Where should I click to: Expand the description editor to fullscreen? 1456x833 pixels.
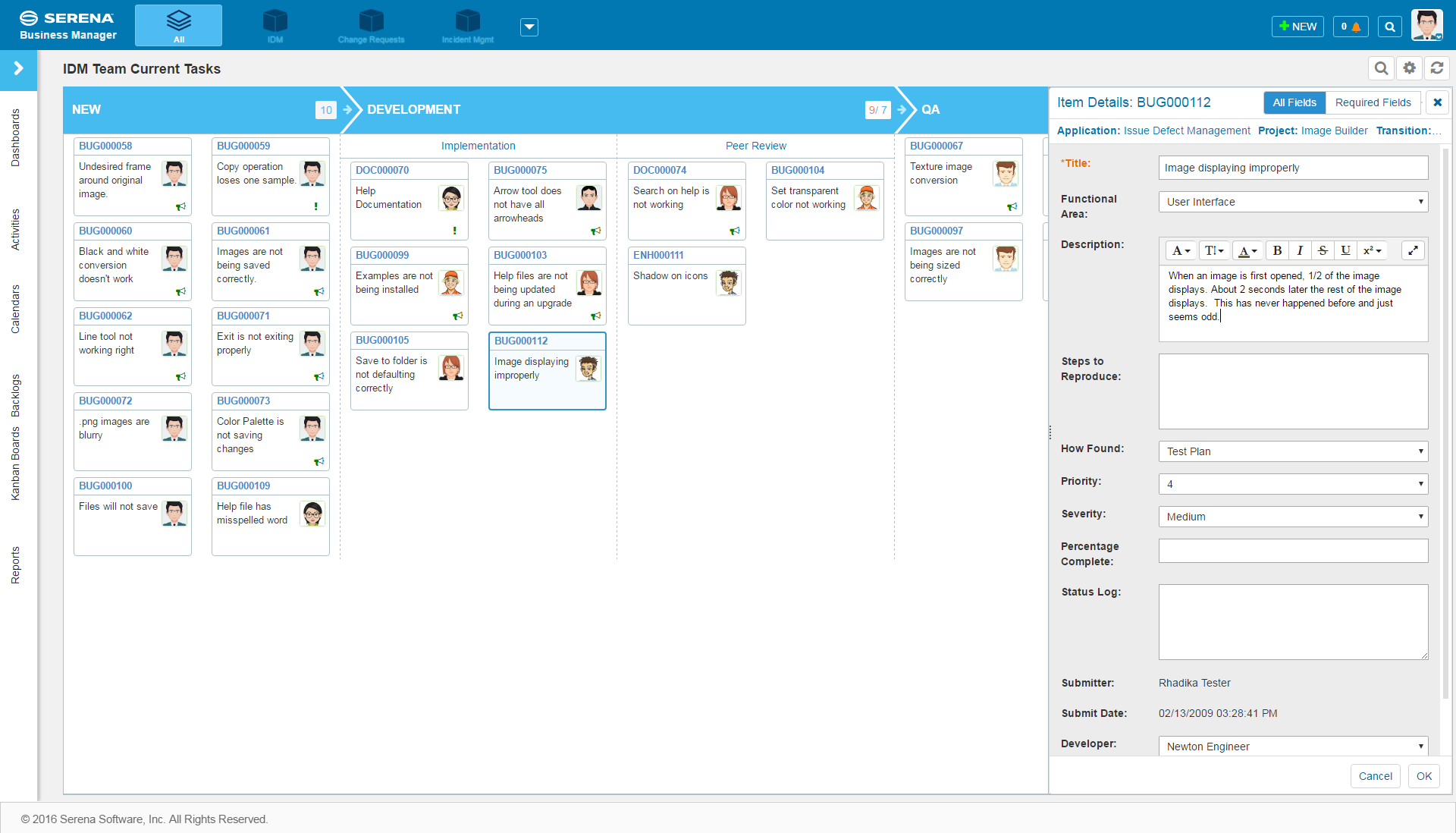(x=1413, y=250)
